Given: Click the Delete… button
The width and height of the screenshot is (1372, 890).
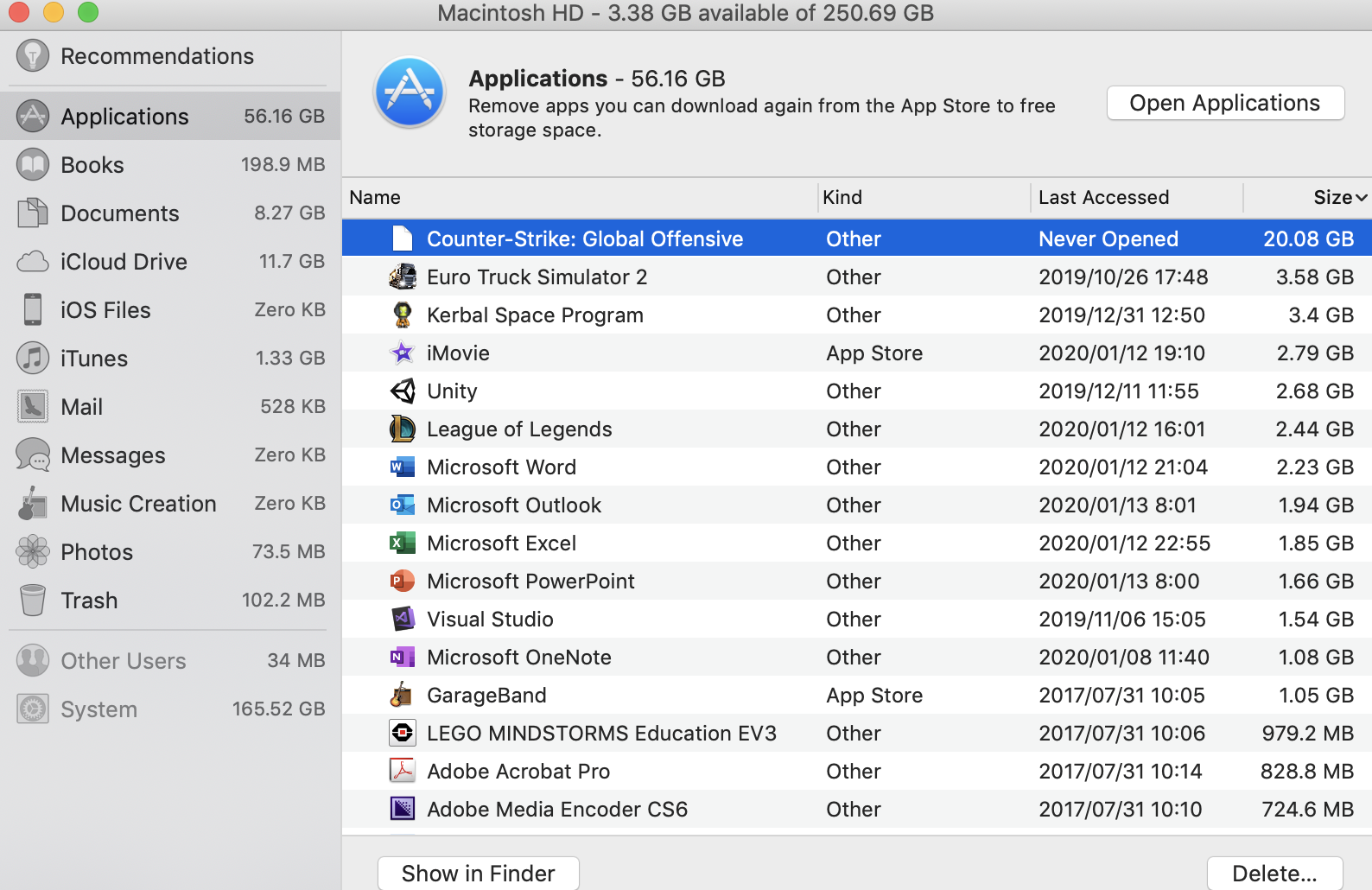Looking at the screenshot, I should pos(1275,874).
